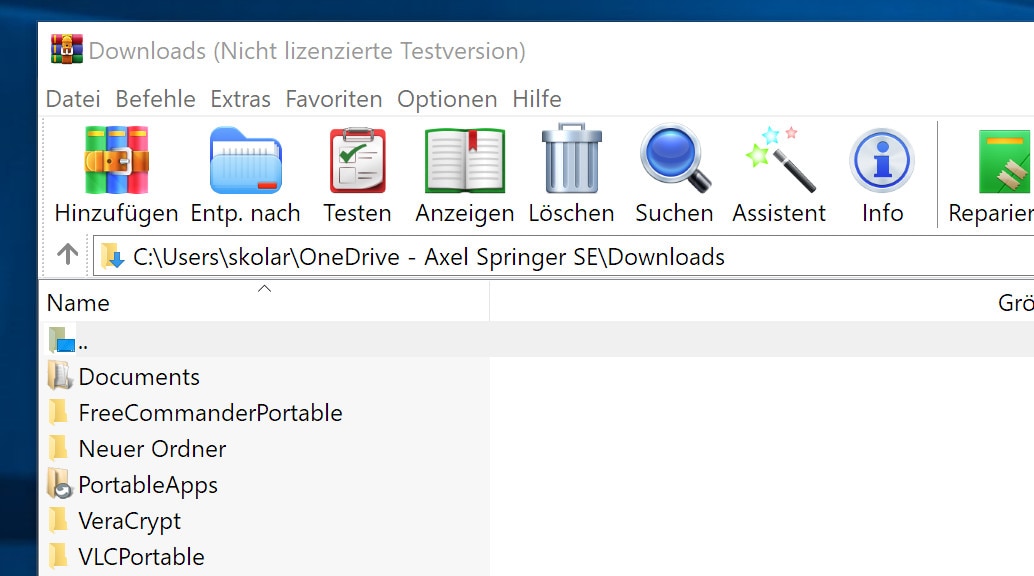Image resolution: width=1034 pixels, height=576 pixels.
Task: Open the Hilfe menu
Action: [x=537, y=99]
